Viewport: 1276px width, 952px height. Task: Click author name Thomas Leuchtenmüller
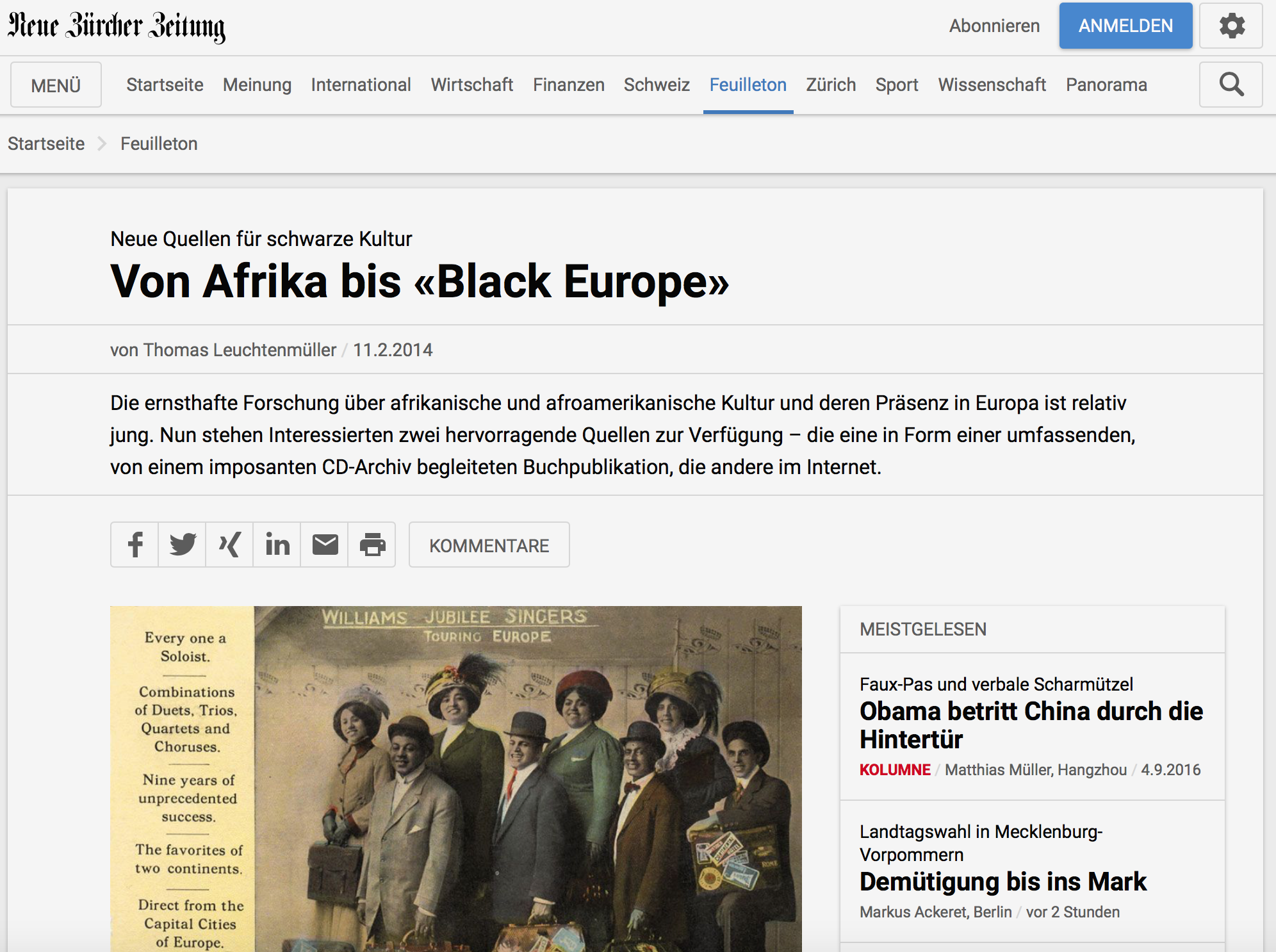click(240, 350)
